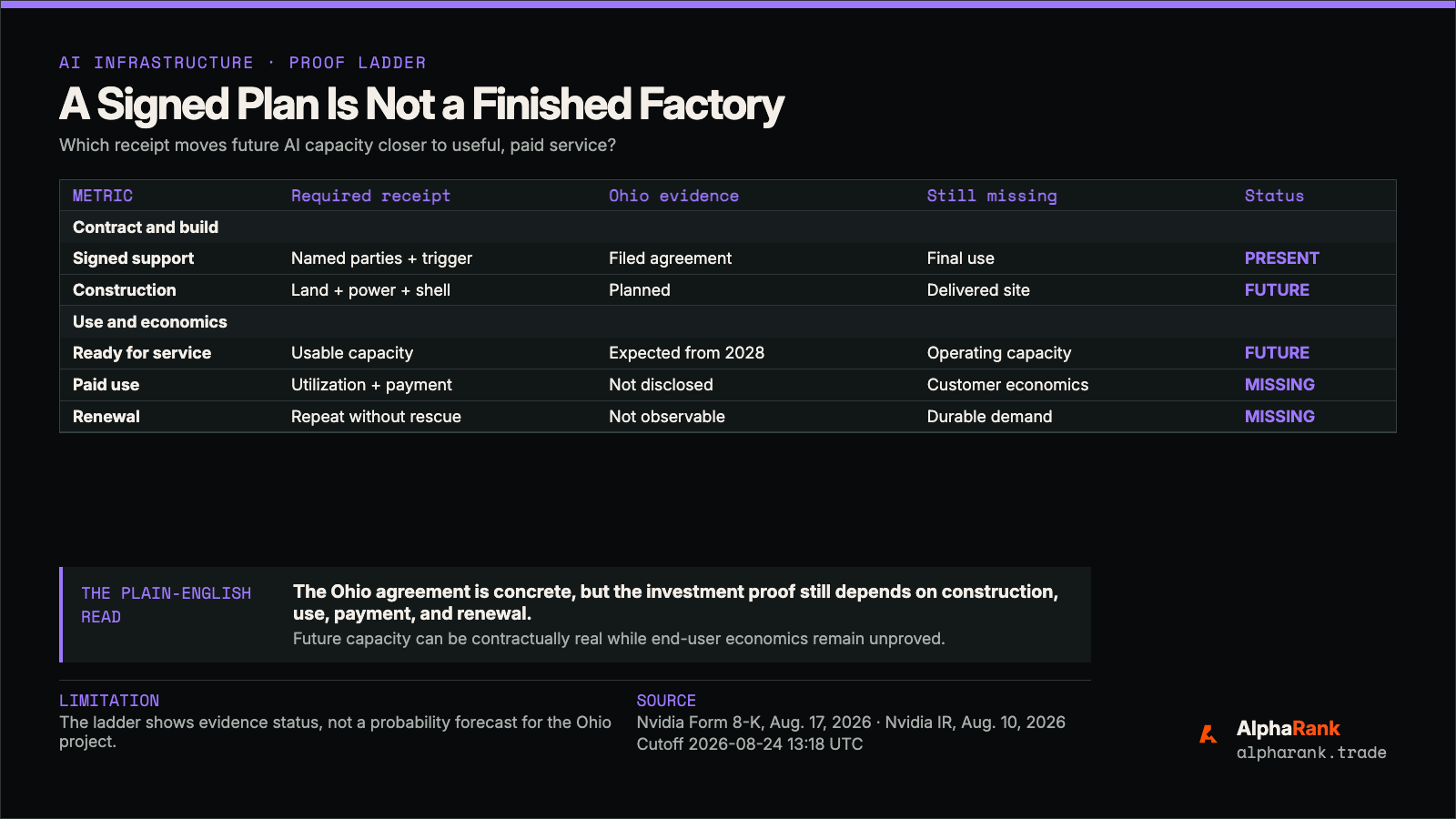Click the AlphaRank logo icon

[x=1208, y=734]
